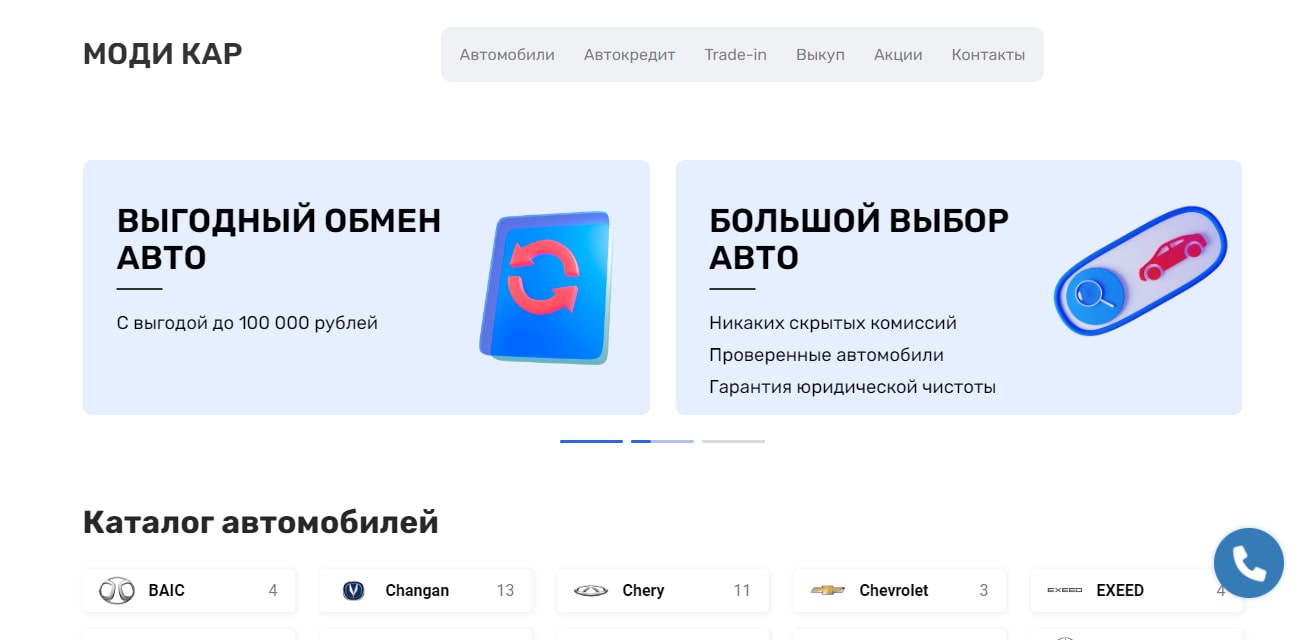Click the МОДИ КАР site logo
The image size is (1316, 640).
[162, 54]
